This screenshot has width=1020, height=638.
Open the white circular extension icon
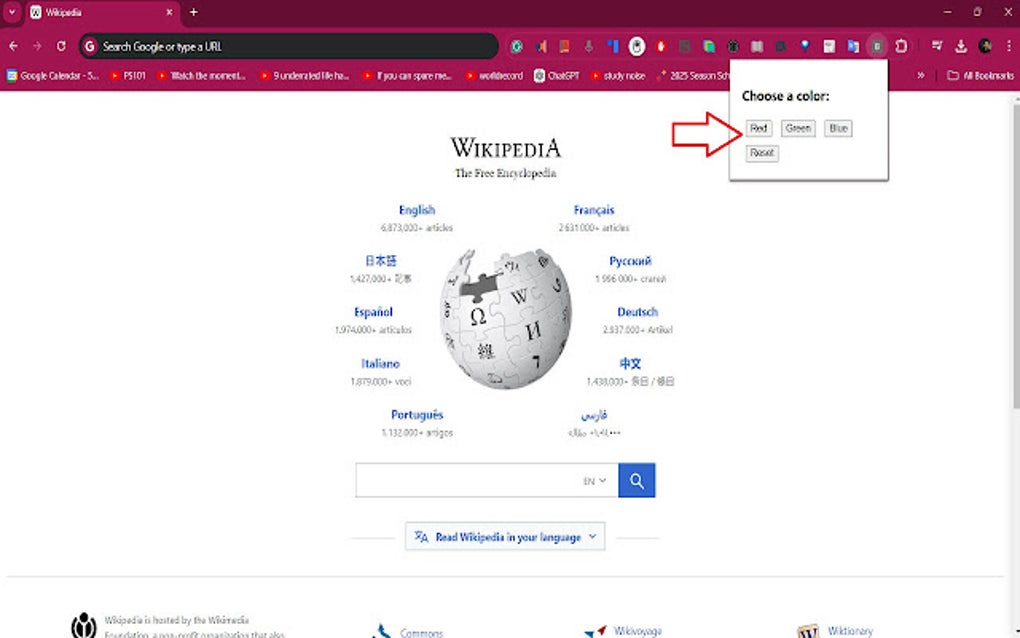click(637, 46)
